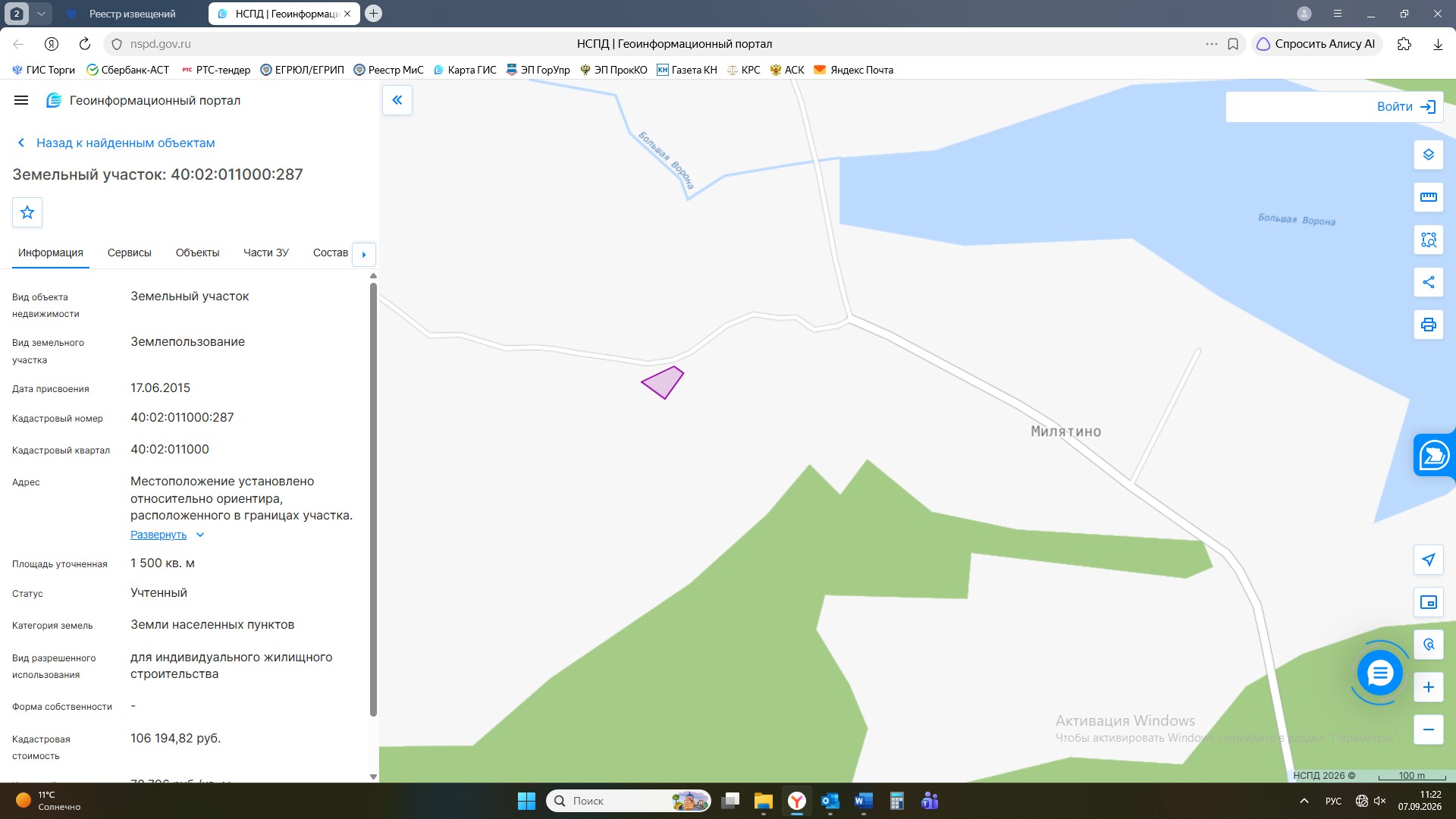Bookmark the page in the address bar
1456x819 pixels.
point(1233,44)
